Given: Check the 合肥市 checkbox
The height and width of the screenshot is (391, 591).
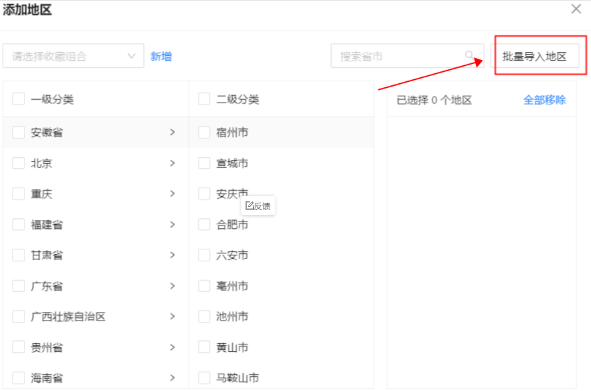Looking at the screenshot, I should point(204,225).
